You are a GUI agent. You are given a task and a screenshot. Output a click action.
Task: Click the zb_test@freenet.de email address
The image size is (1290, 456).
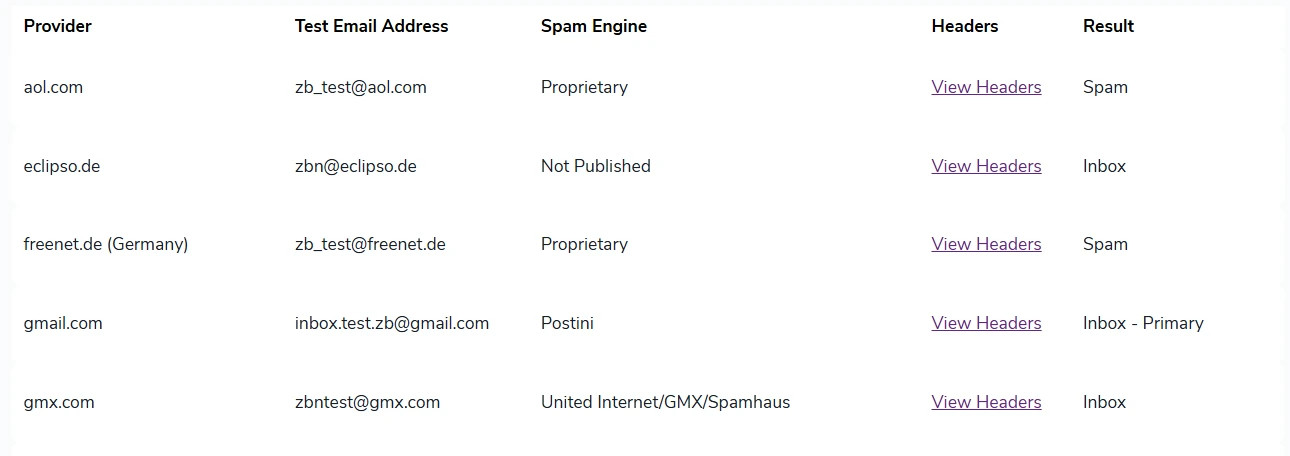[370, 244]
